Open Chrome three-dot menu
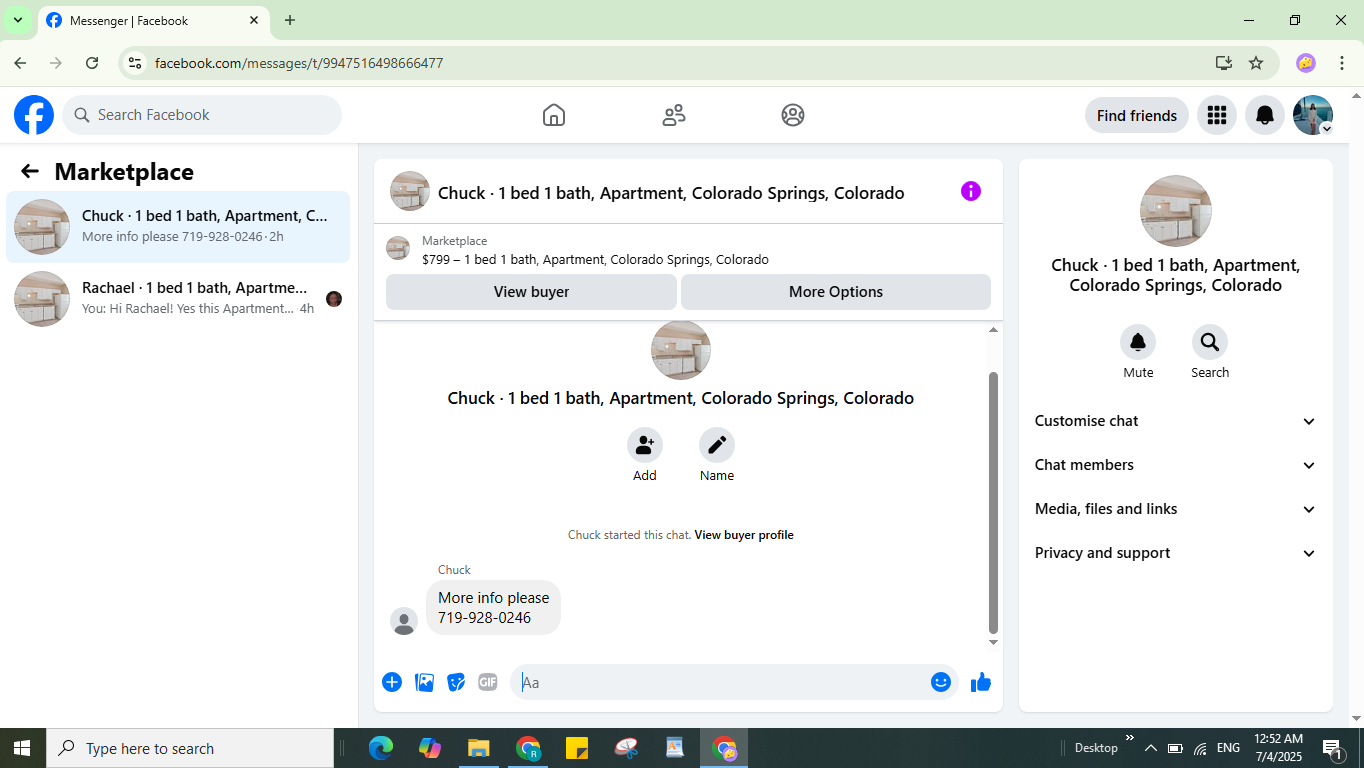Viewport: 1364px width, 768px height. coord(1342,63)
